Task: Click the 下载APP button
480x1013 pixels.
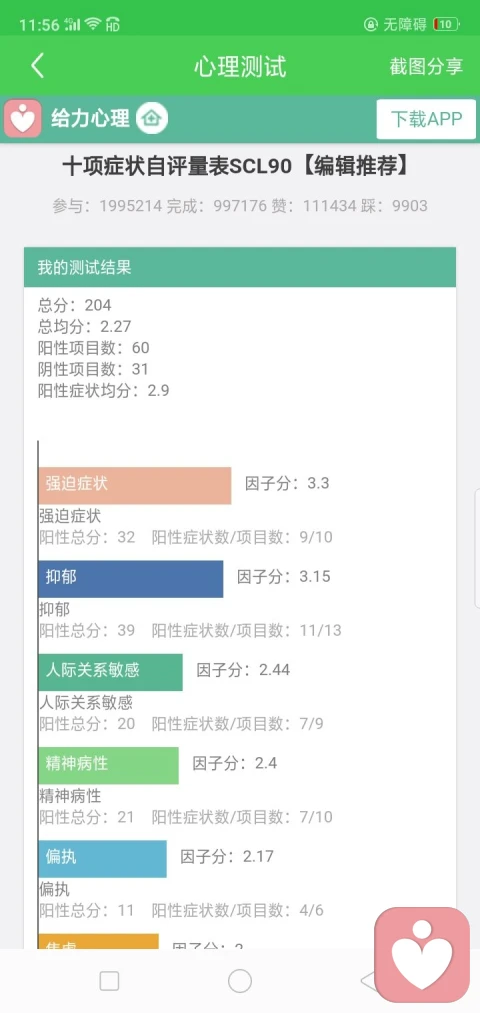Action: click(x=426, y=120)
